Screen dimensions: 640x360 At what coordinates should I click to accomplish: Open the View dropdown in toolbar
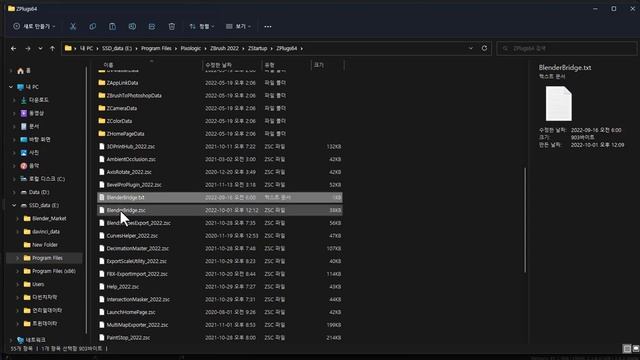click(x=238, y=27)
